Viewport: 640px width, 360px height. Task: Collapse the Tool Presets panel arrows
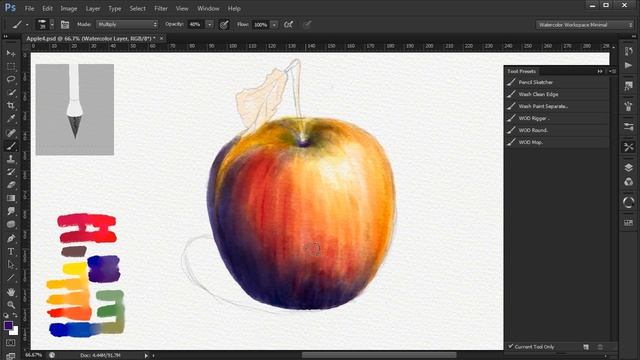click(600, 71)
